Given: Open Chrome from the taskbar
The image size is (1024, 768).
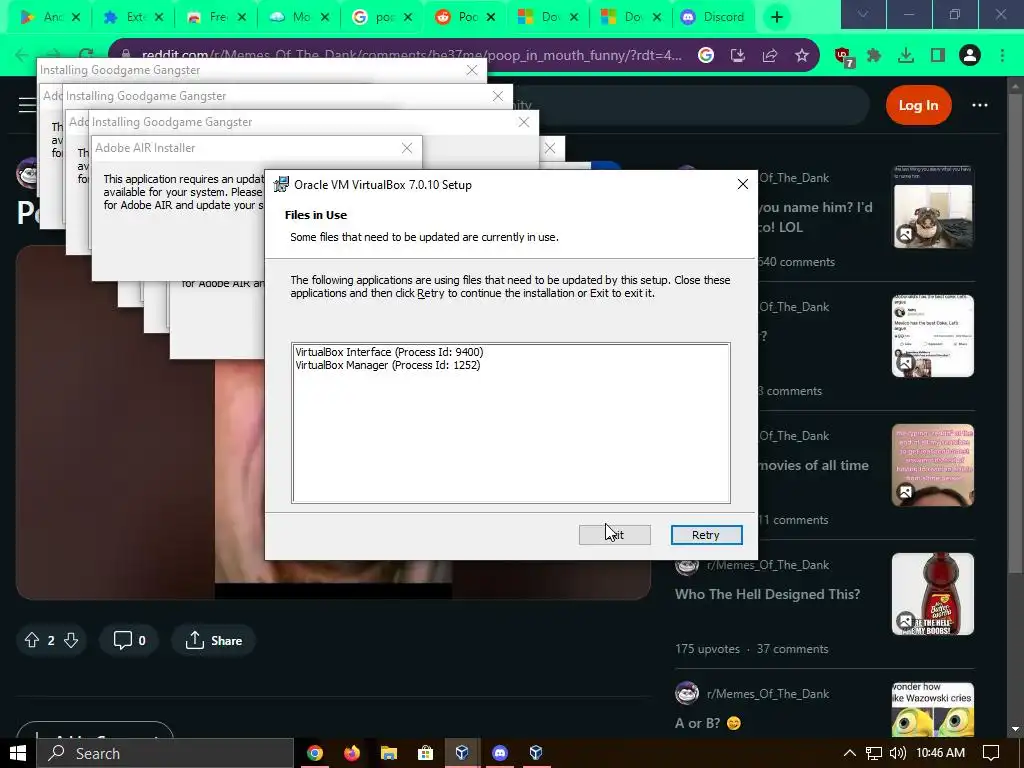Looking at the screenshot, I should coord(315,753).
